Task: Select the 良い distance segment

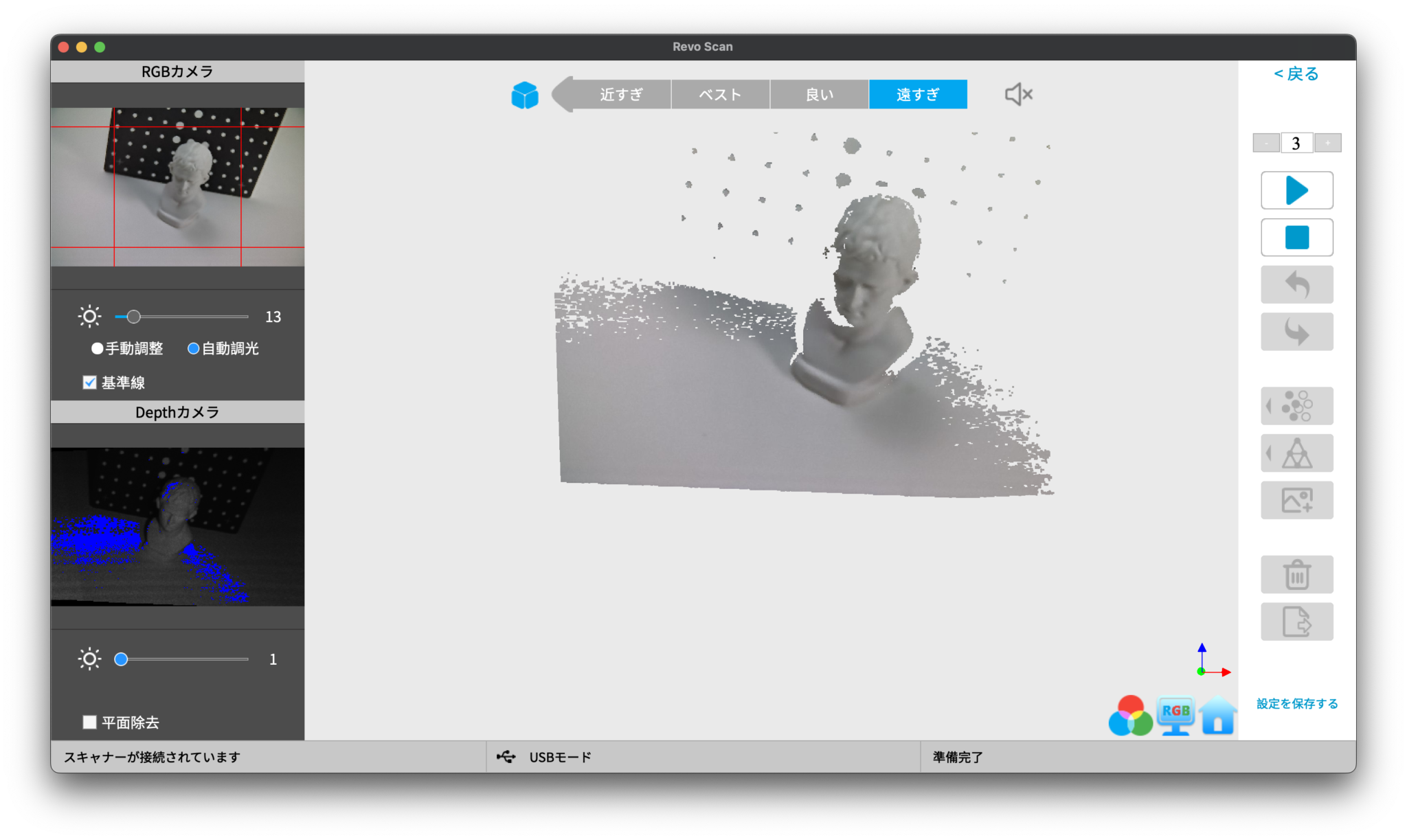Action: pyautogui.click(x=819, y=94)
